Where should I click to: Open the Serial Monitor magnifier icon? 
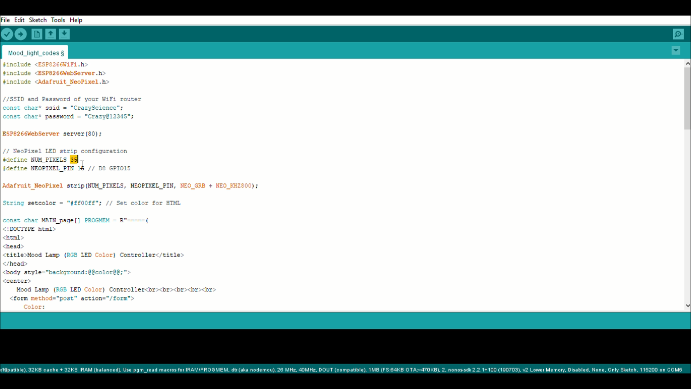coord(678,34)
